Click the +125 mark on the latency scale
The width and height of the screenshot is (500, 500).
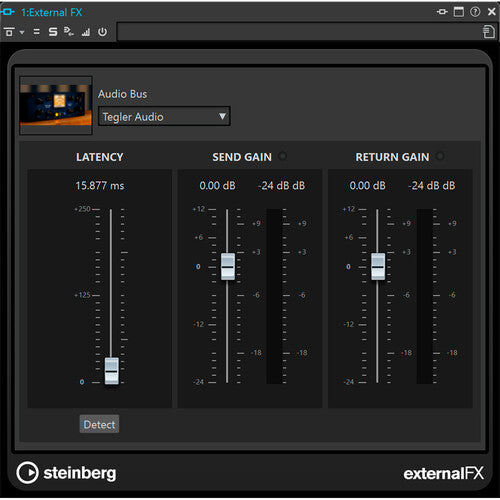82,295
